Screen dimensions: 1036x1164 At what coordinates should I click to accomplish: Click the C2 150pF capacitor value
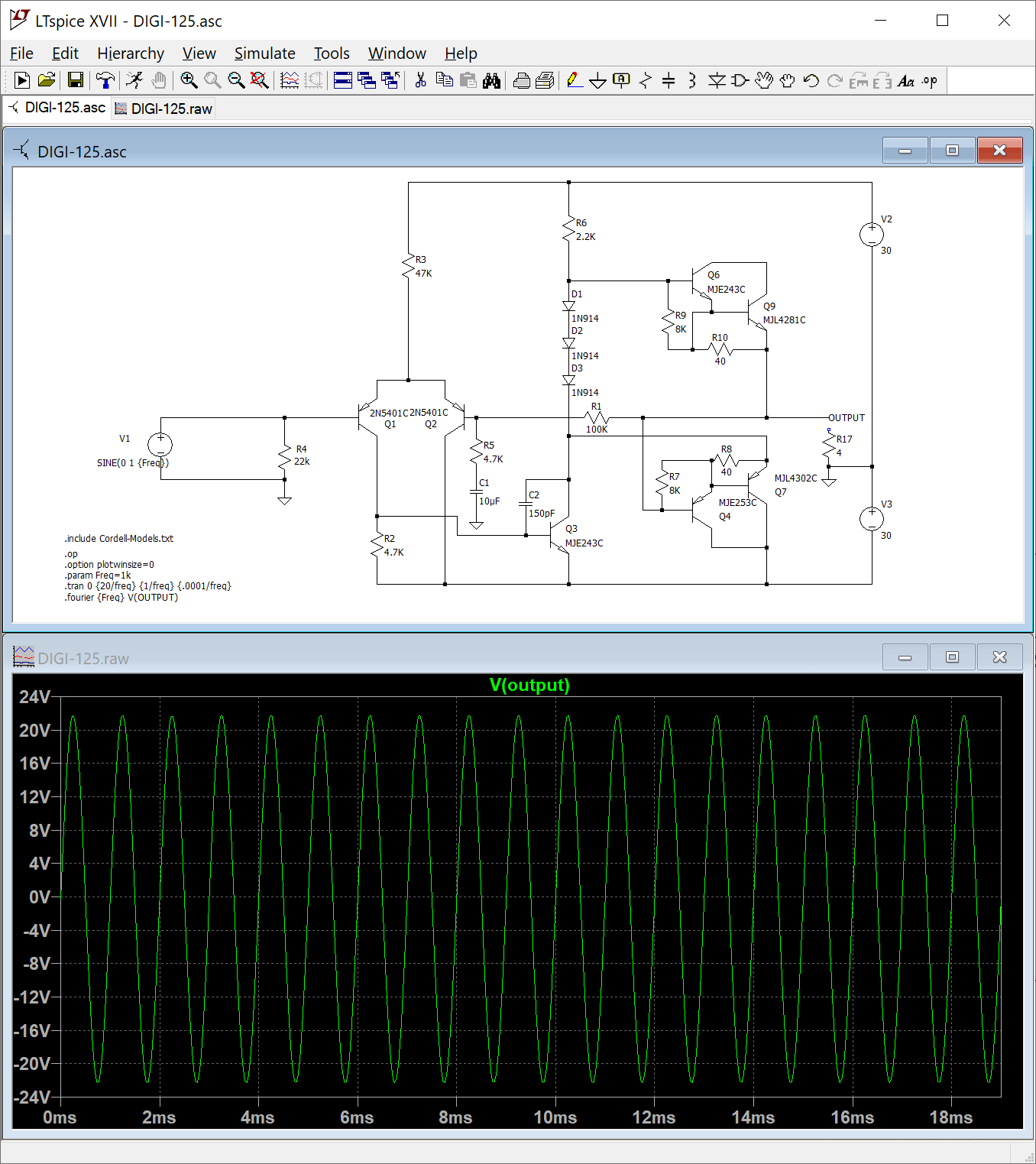542,514
